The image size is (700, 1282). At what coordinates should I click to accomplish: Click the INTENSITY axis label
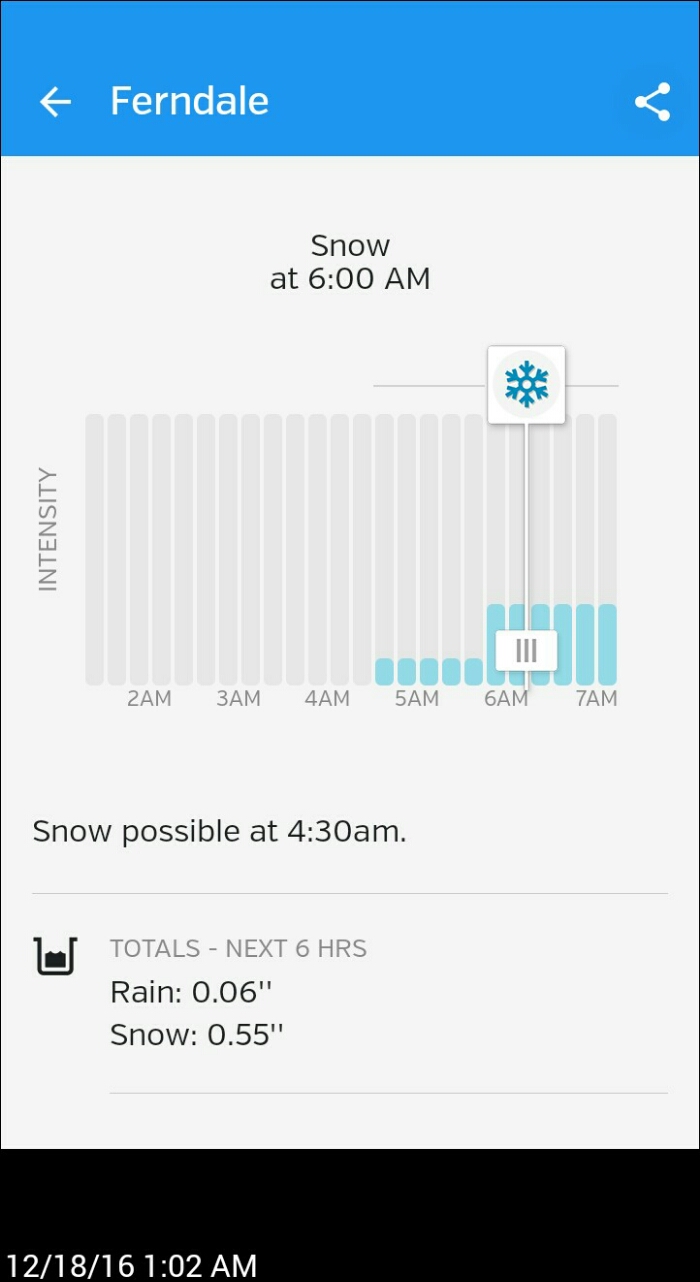pyautogui.click(x=48, y=530)
